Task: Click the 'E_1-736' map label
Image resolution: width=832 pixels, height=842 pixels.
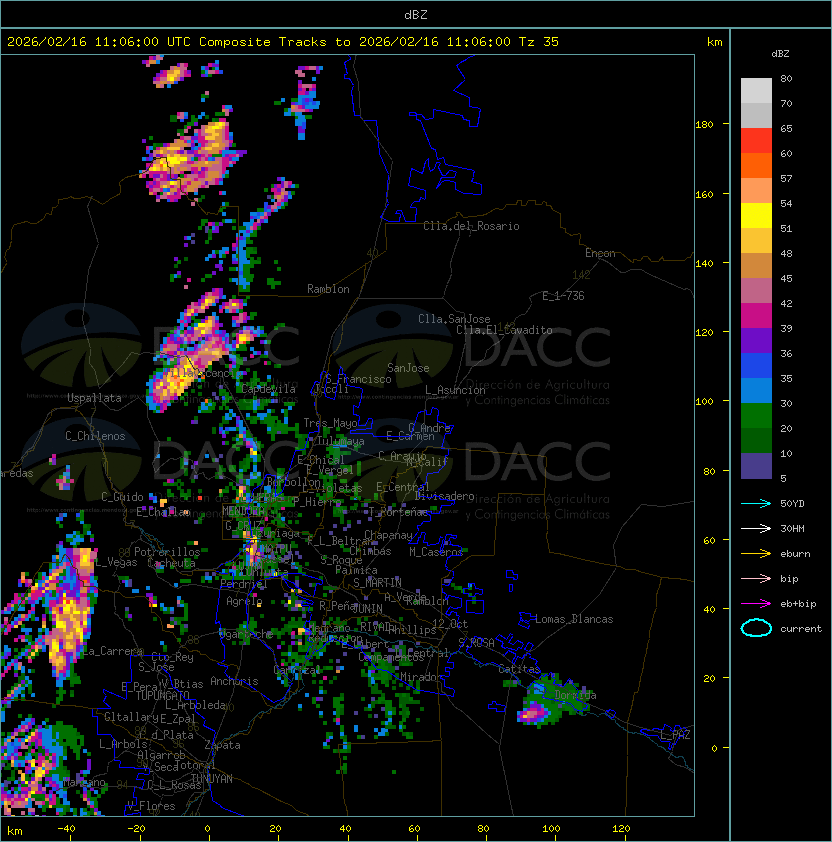Action: (x=563, y=296)
